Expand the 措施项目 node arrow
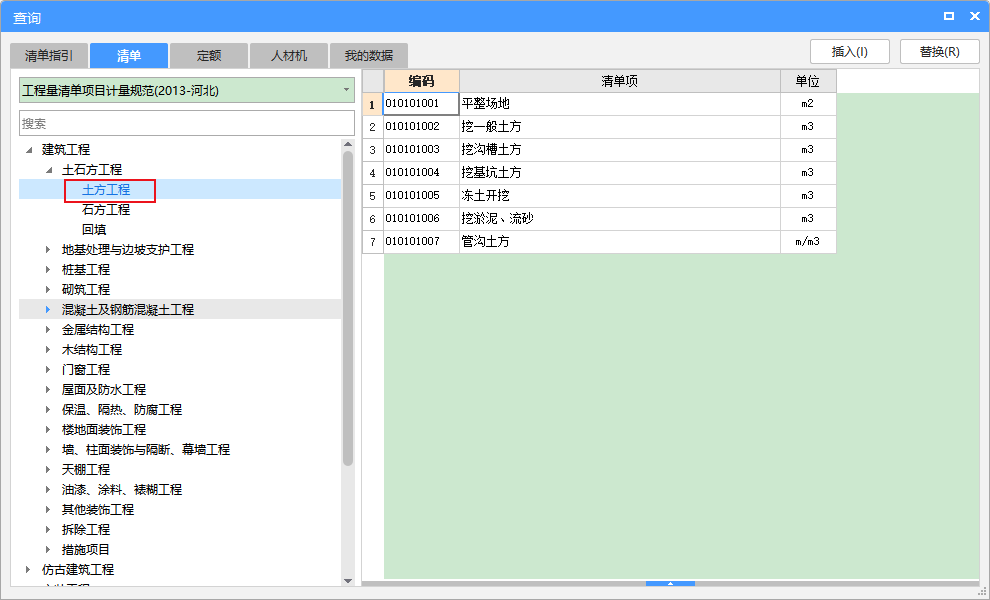 [x=48, y=549]
